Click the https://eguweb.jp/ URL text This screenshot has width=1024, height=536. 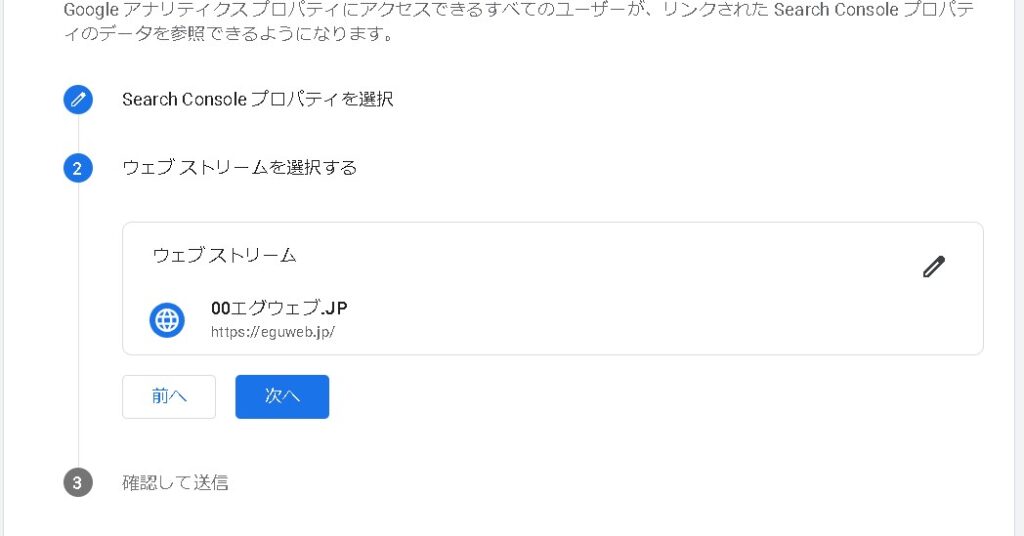[x=273, y=332]
